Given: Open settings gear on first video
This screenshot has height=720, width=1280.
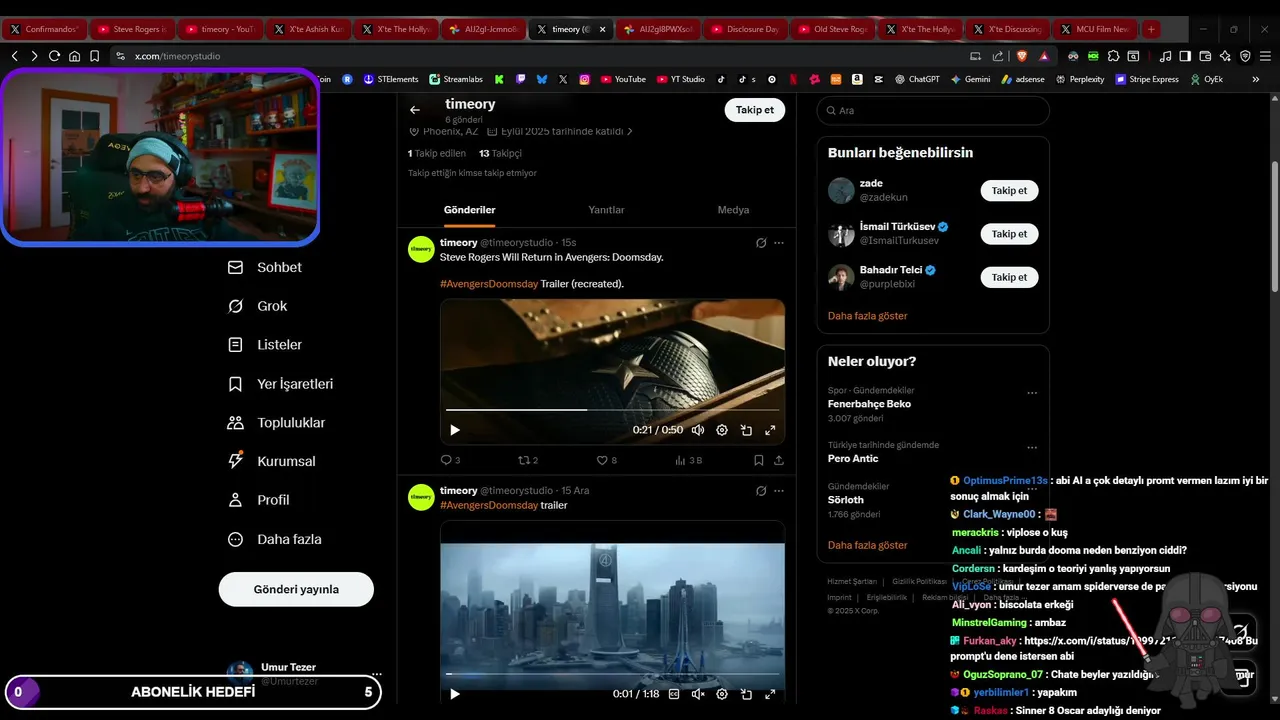Looking at the screenshot, I should tap(722, 430).
